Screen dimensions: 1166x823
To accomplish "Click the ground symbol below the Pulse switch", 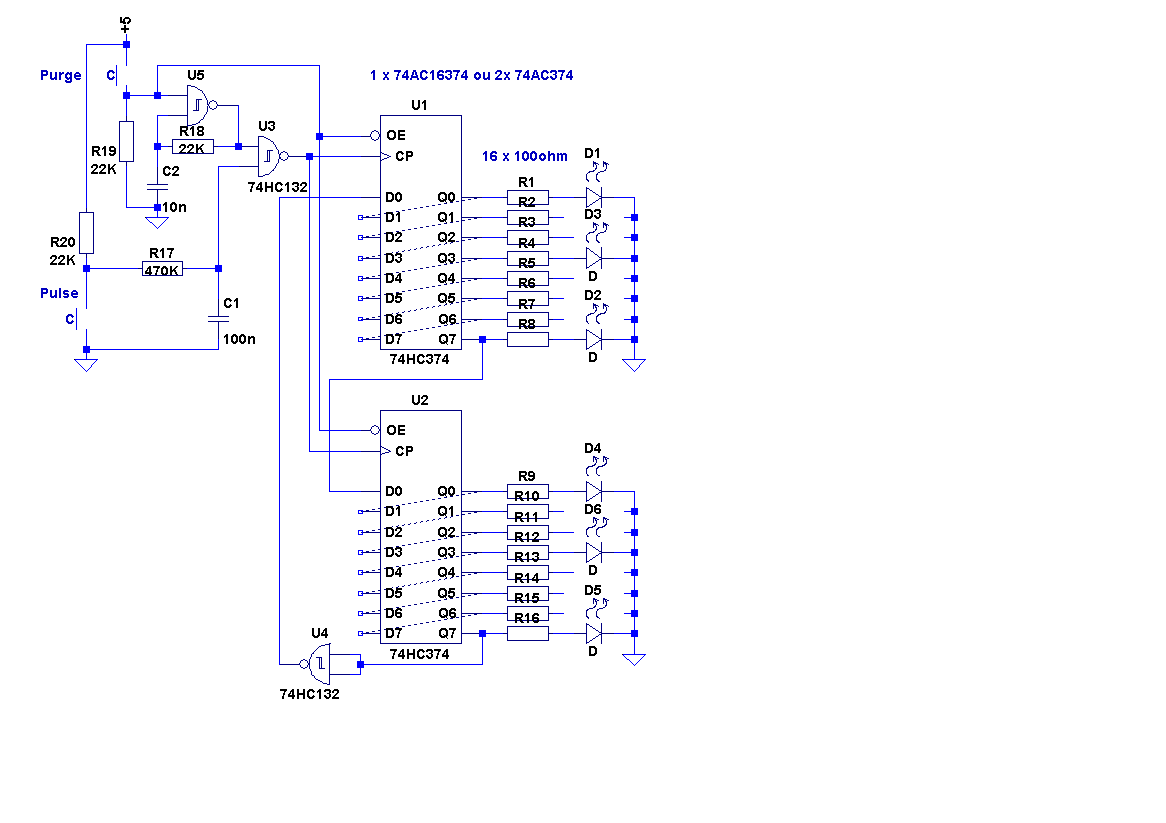I will 86,365.
